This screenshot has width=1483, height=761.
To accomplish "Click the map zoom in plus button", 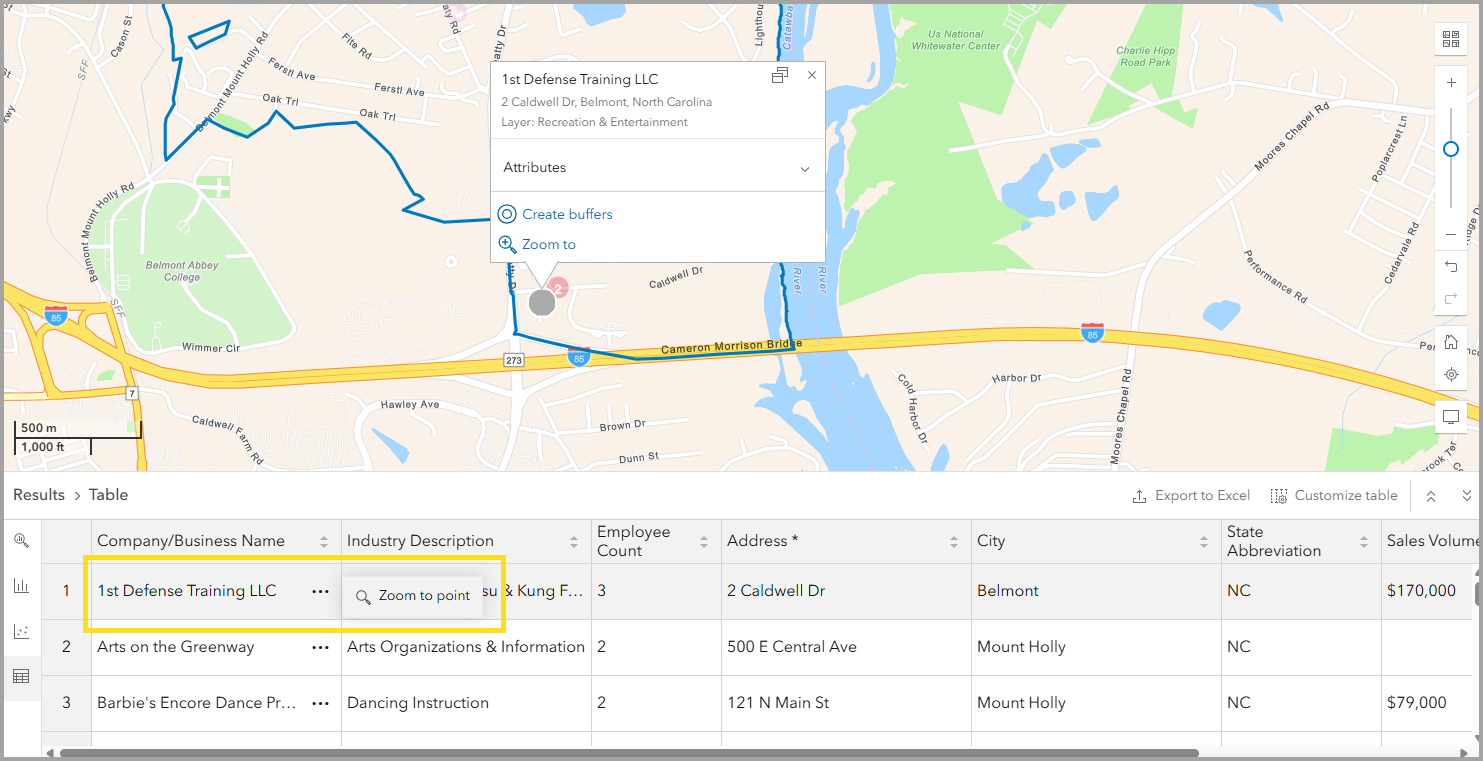I will (x=1451, y=83).
